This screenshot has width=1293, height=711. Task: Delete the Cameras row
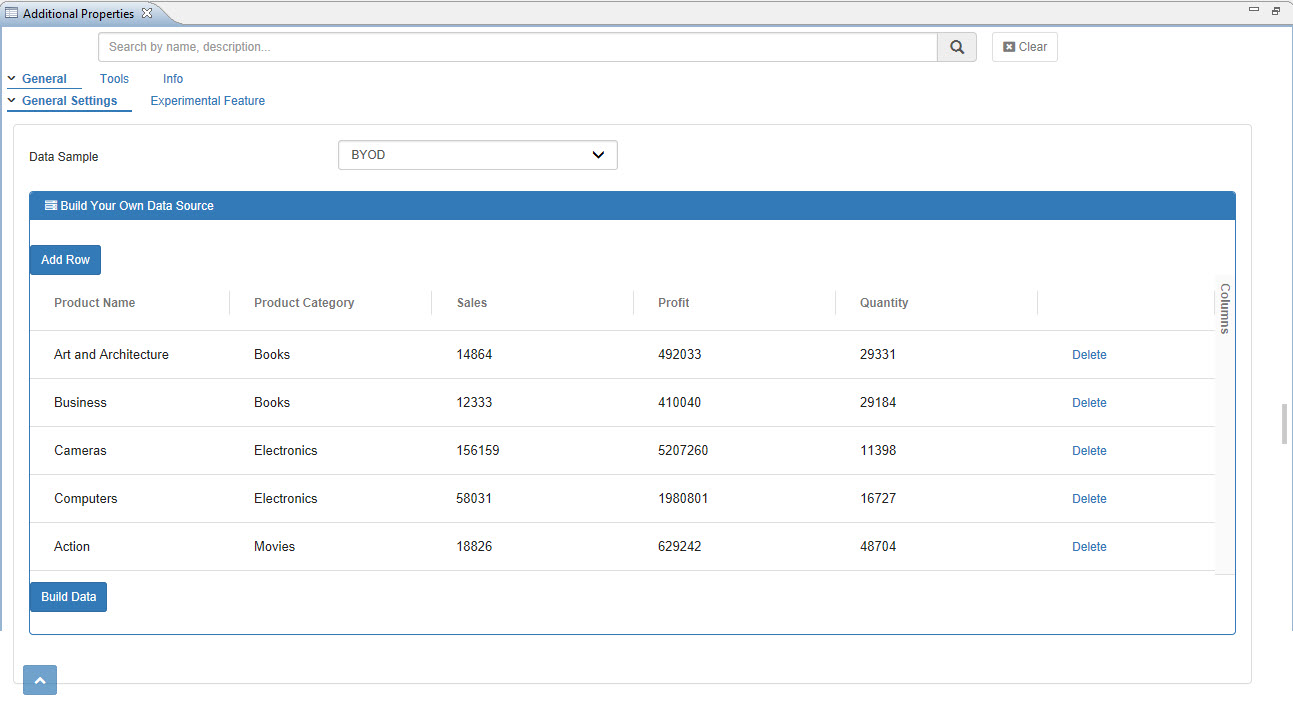(1089, 451)
